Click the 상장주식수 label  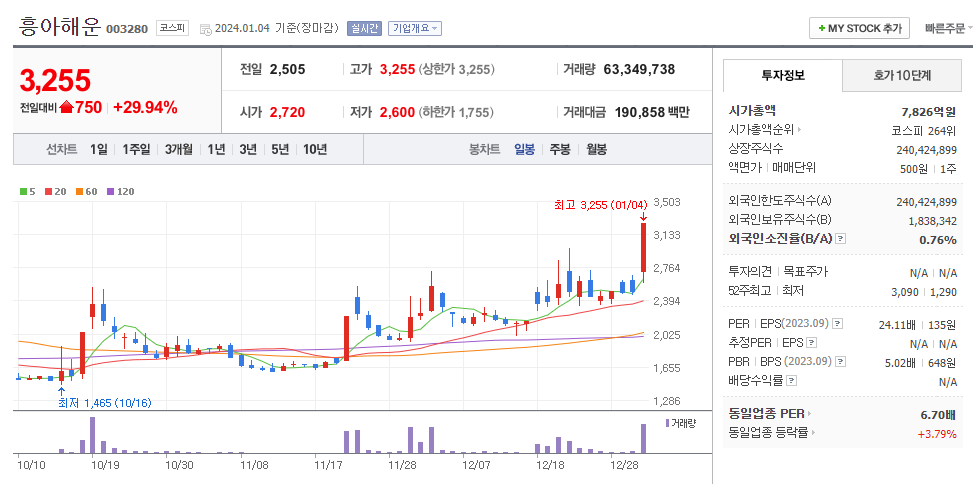[x=755, y=149]
